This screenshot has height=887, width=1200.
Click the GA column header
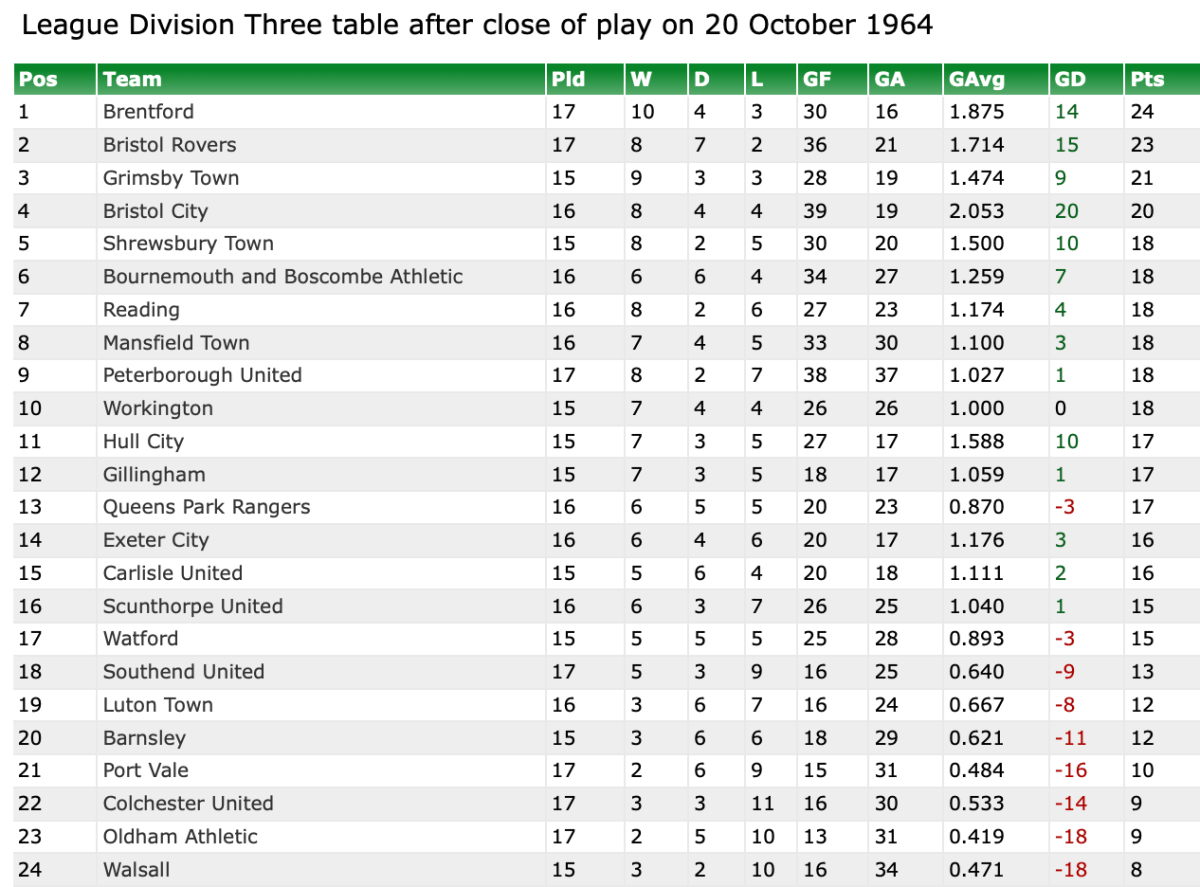889,79
